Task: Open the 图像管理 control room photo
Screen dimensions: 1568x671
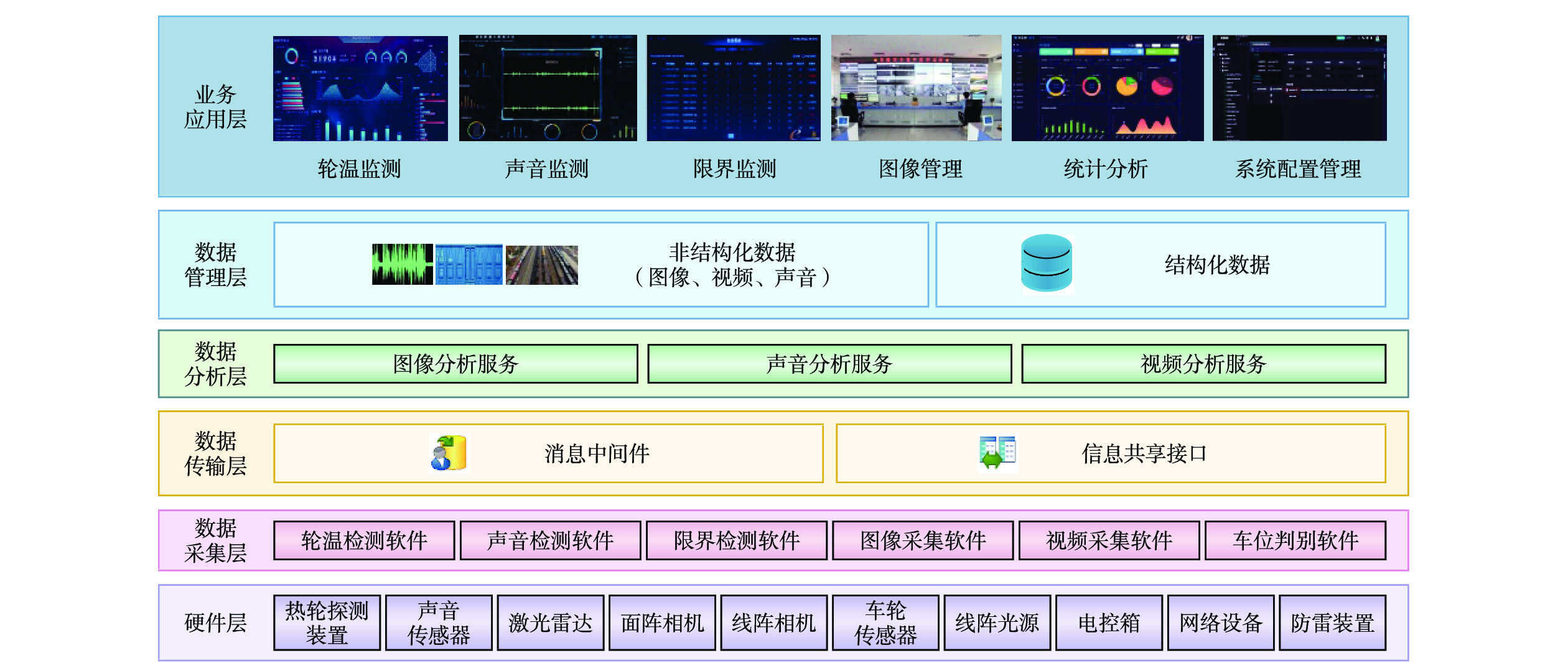Action: point(916,88)
